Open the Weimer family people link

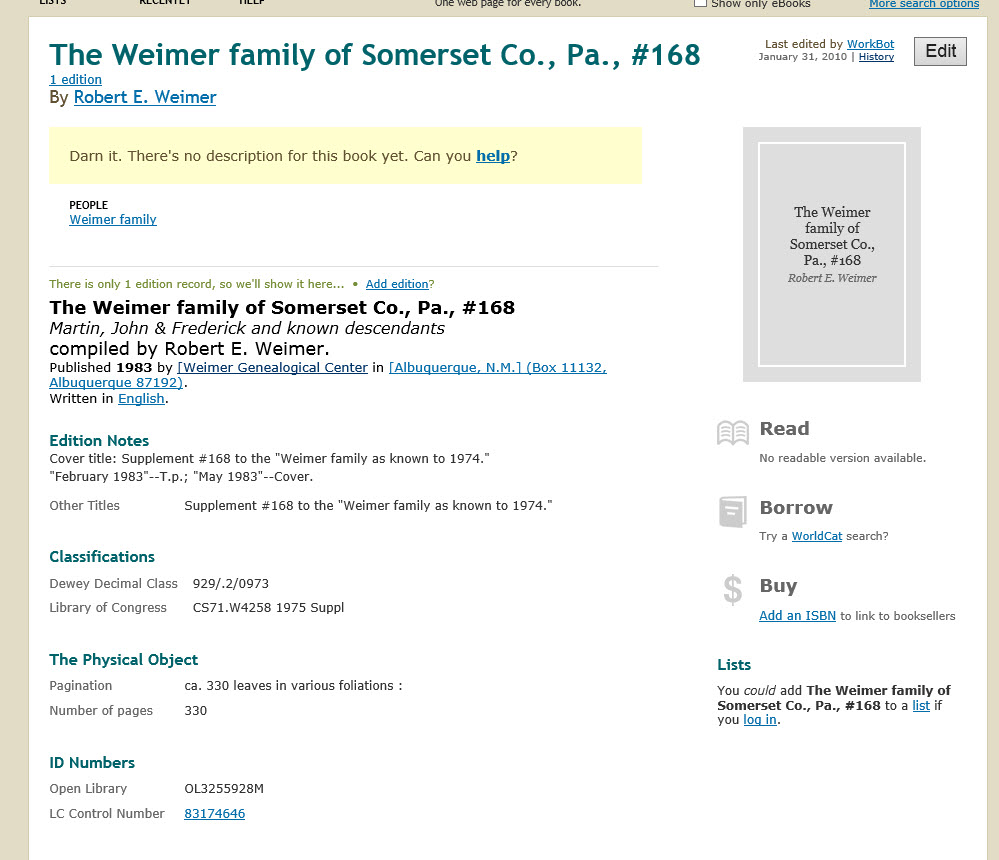click(112, 219)
